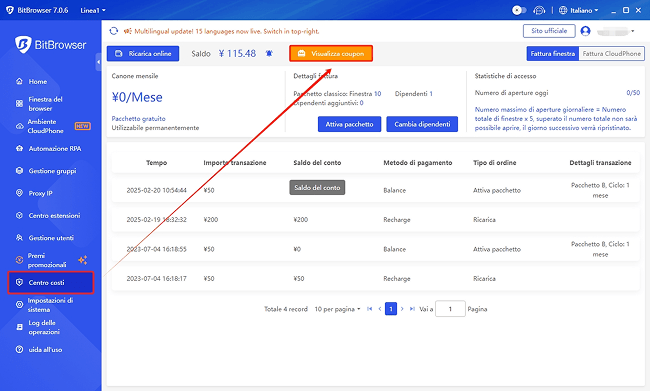The width and height of the screenshot is (650, 391).
Task: Open the 10 per pagina dropdown
Action: (337, 309)
